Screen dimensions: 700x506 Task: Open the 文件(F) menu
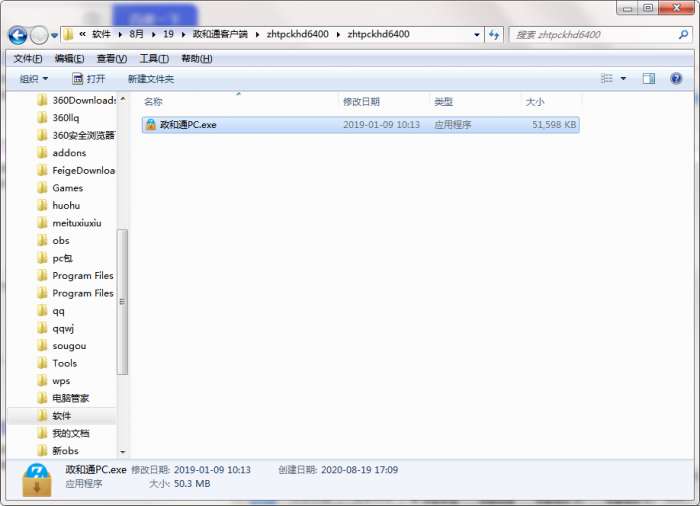(x=28, y=59)
